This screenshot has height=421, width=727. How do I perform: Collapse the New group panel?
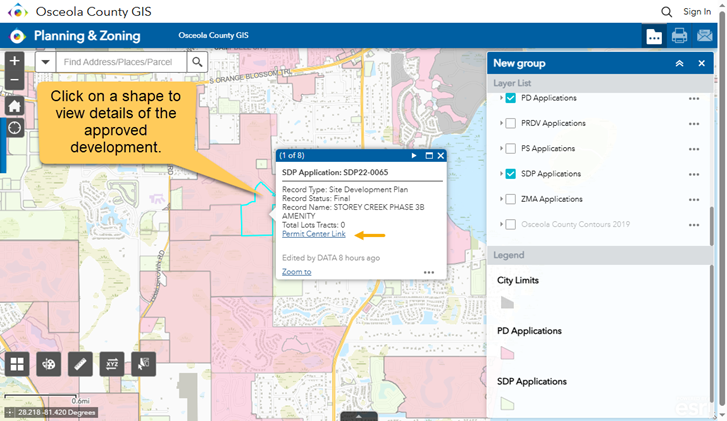pos(679,64)
